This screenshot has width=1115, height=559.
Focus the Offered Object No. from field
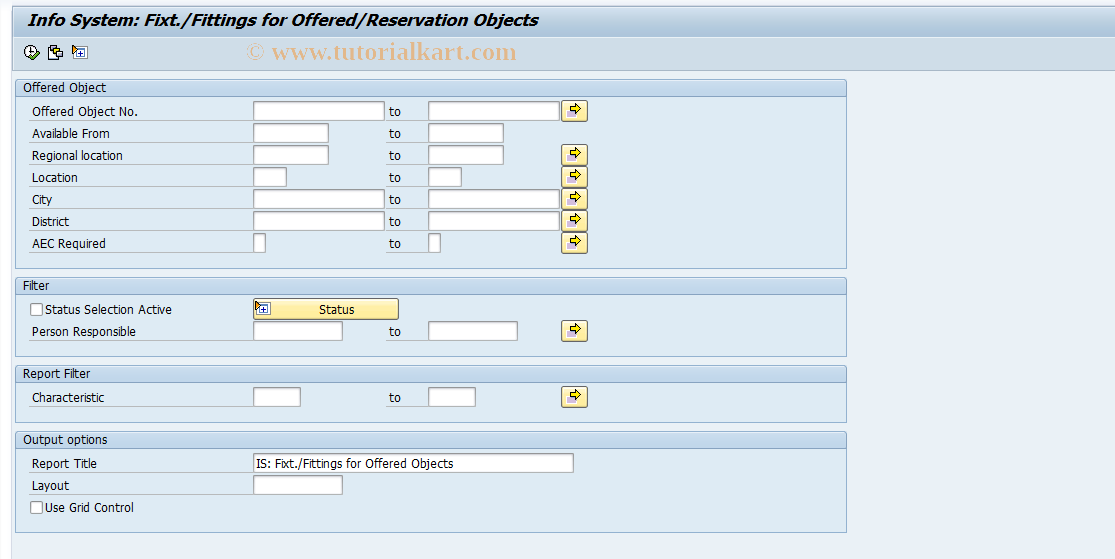(x=319, y=111)
